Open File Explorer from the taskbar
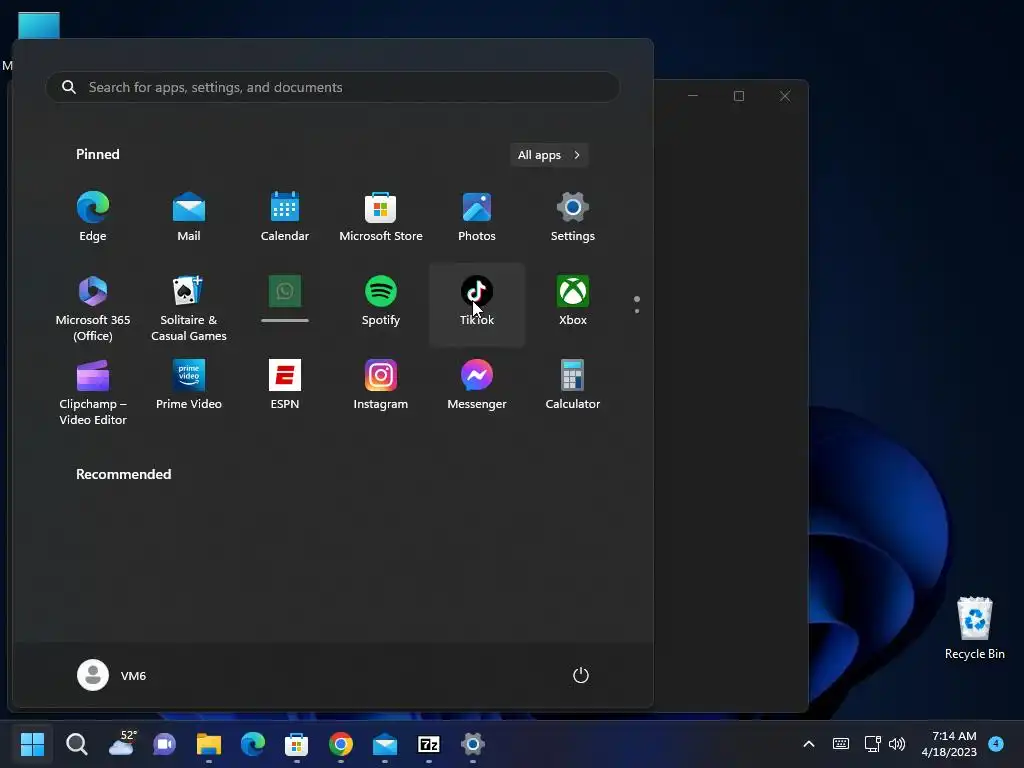This screenshot has width=1024, height=768. 209,744
